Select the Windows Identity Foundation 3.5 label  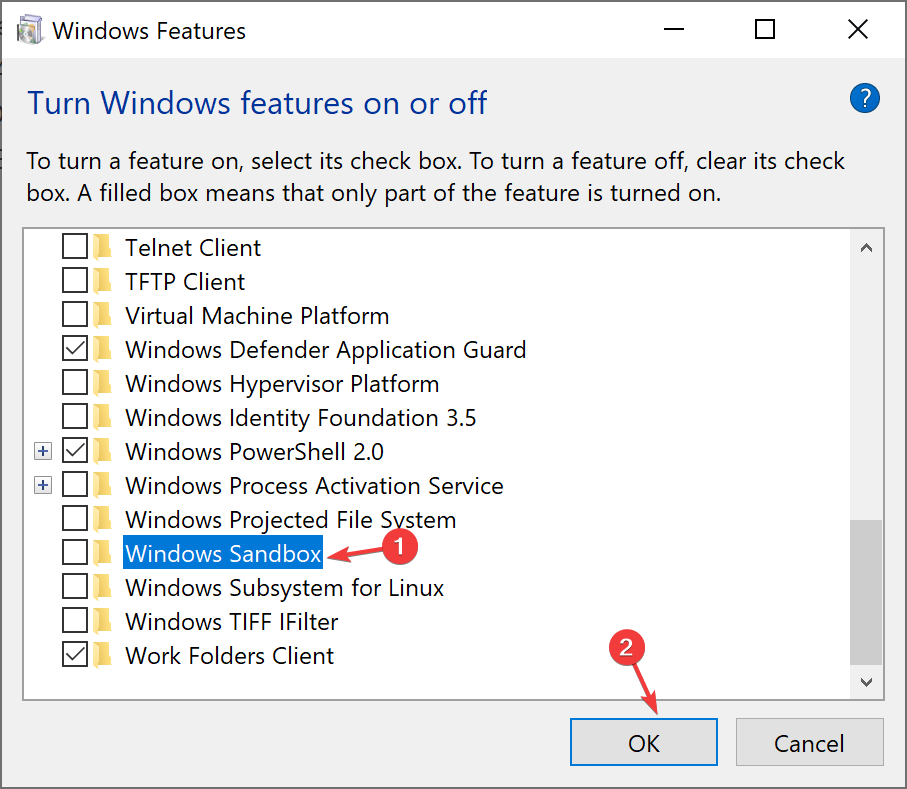[x=301, y=418]
